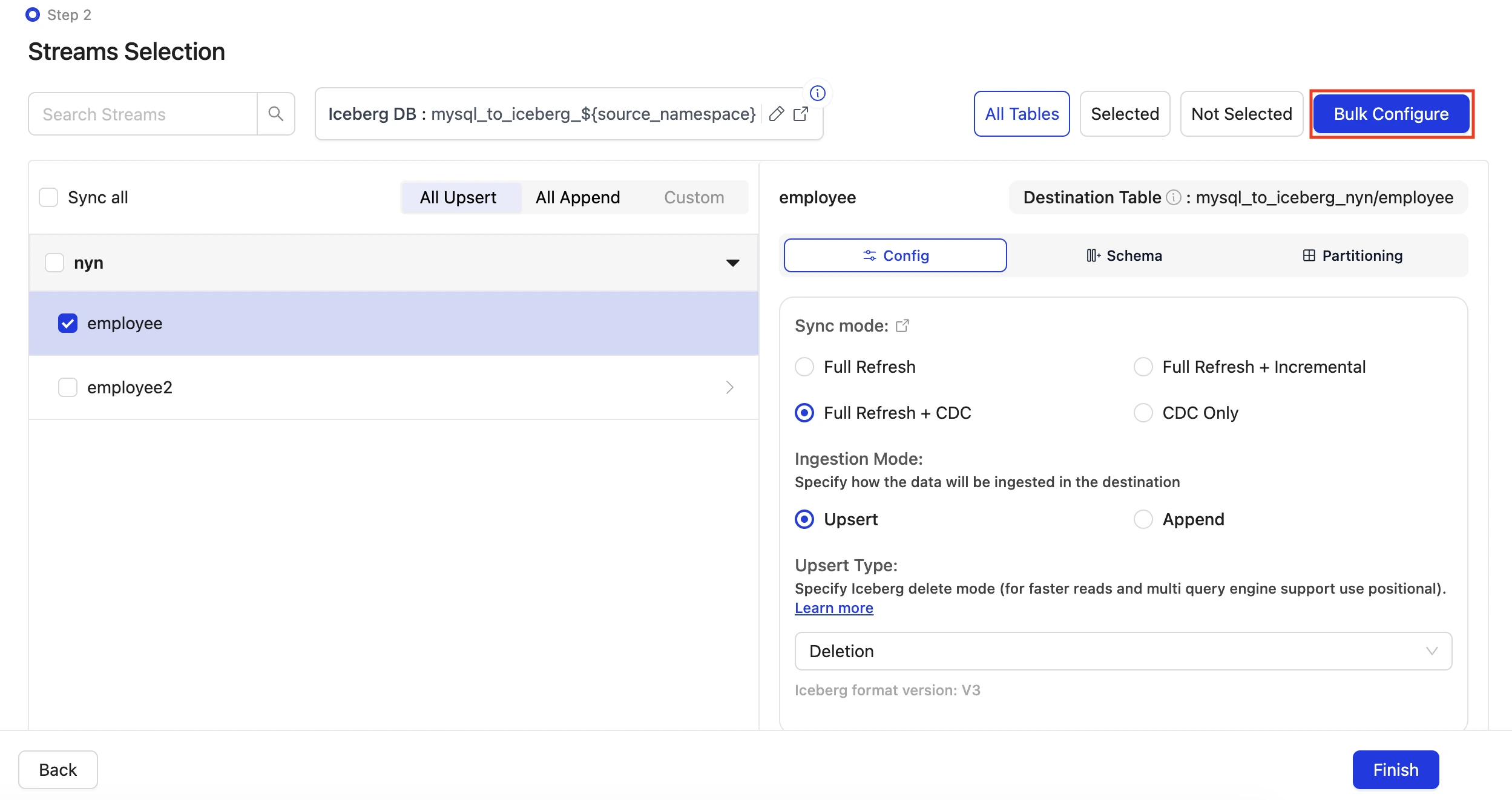1512x800 pixels.
Task: Select Full Refresh sync mode
Action: pyautogui.click(x=804, y=367)
